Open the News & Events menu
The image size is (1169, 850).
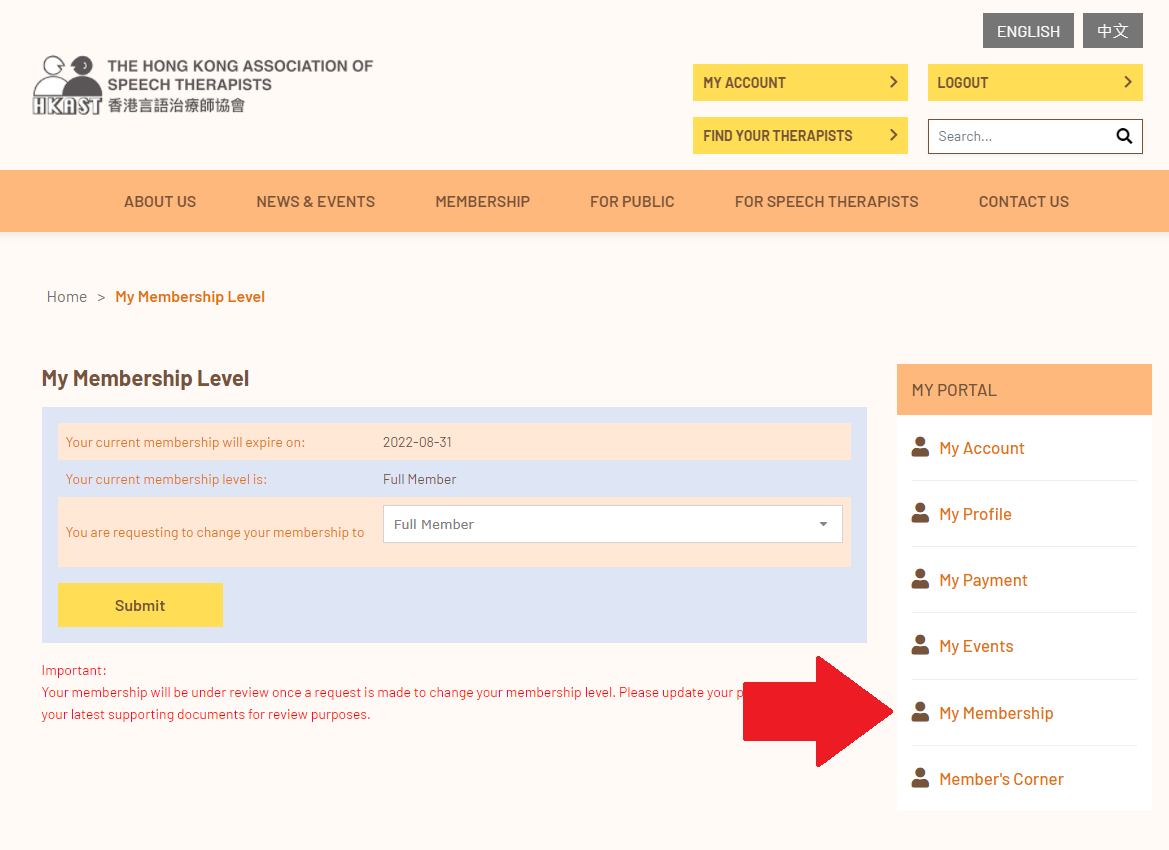coord(315,201)
